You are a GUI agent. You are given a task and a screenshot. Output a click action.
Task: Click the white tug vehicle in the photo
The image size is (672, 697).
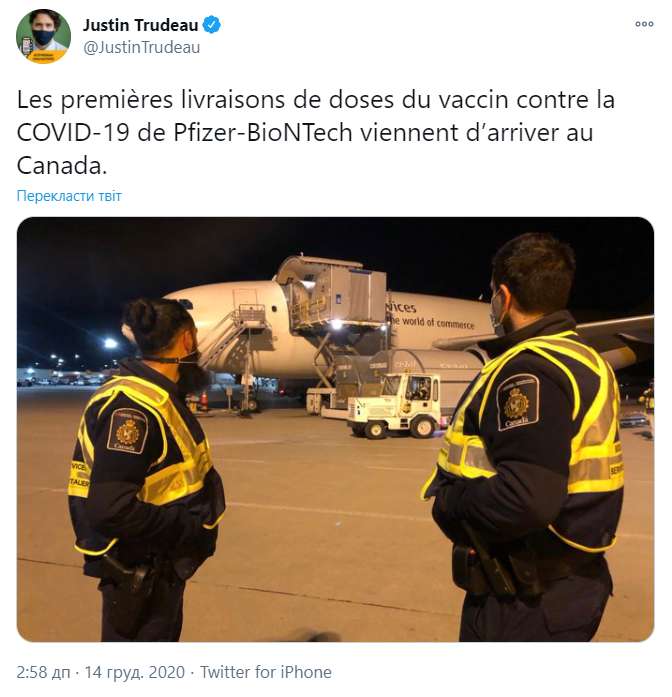coord(395,406)
